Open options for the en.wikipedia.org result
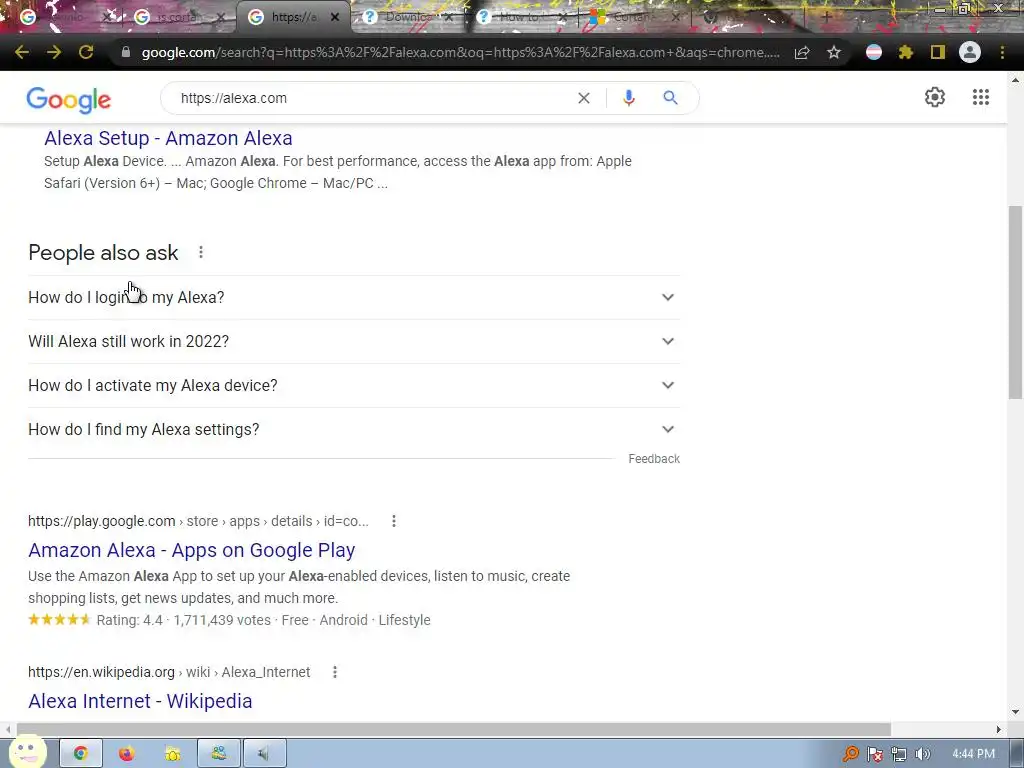The height and width of the screenshot is (768, 1024). click(335, 672)
